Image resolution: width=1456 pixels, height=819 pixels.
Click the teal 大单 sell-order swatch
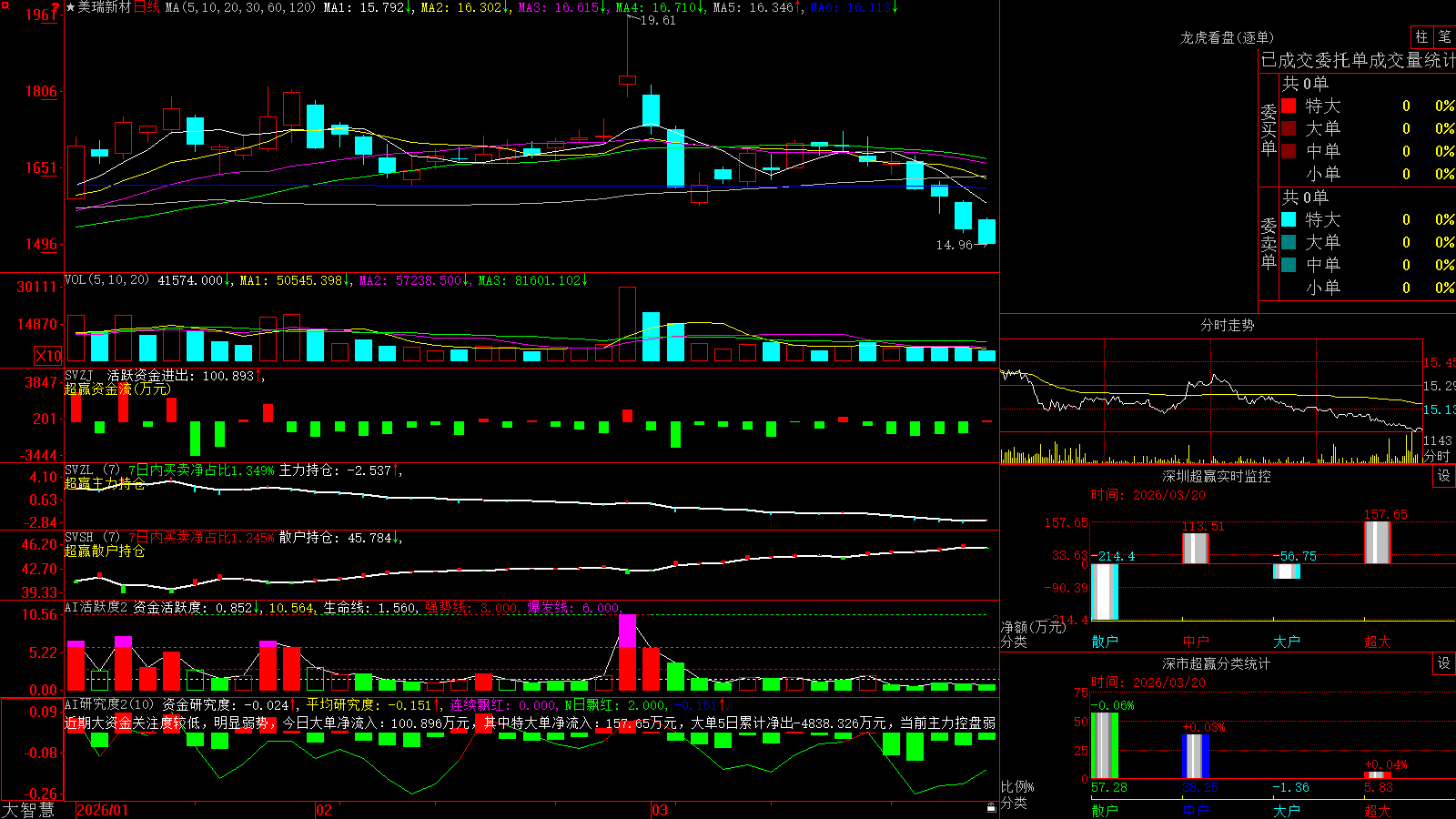coord(1289,242)
